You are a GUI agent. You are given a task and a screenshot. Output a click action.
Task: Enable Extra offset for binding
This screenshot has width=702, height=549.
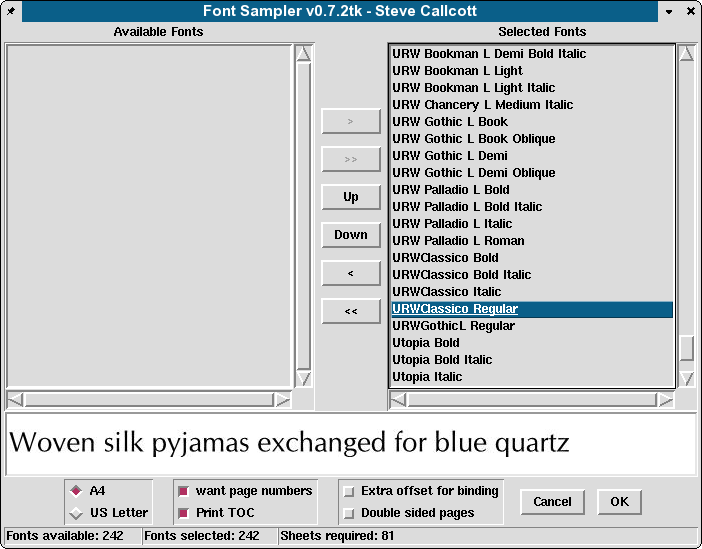coord(348,491)
